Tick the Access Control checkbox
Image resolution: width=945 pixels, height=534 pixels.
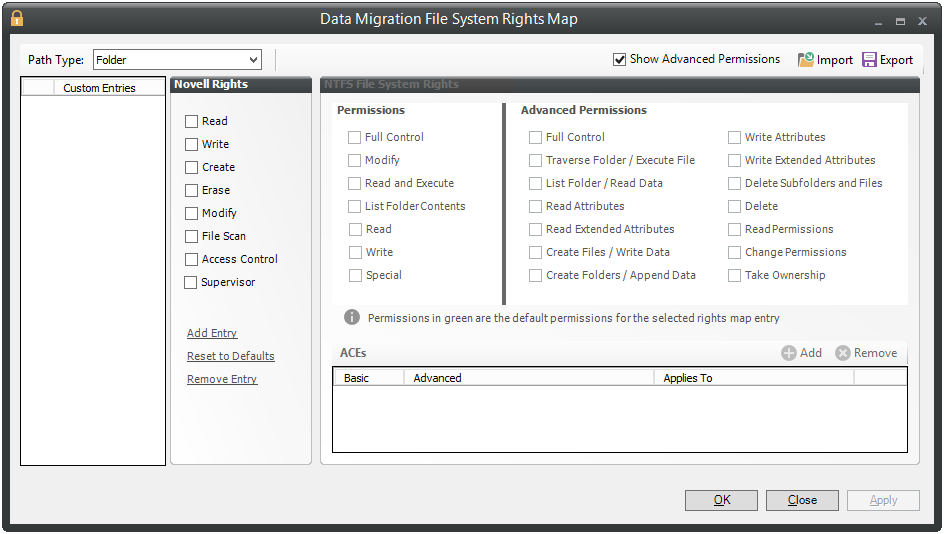[x=191, y=260]
